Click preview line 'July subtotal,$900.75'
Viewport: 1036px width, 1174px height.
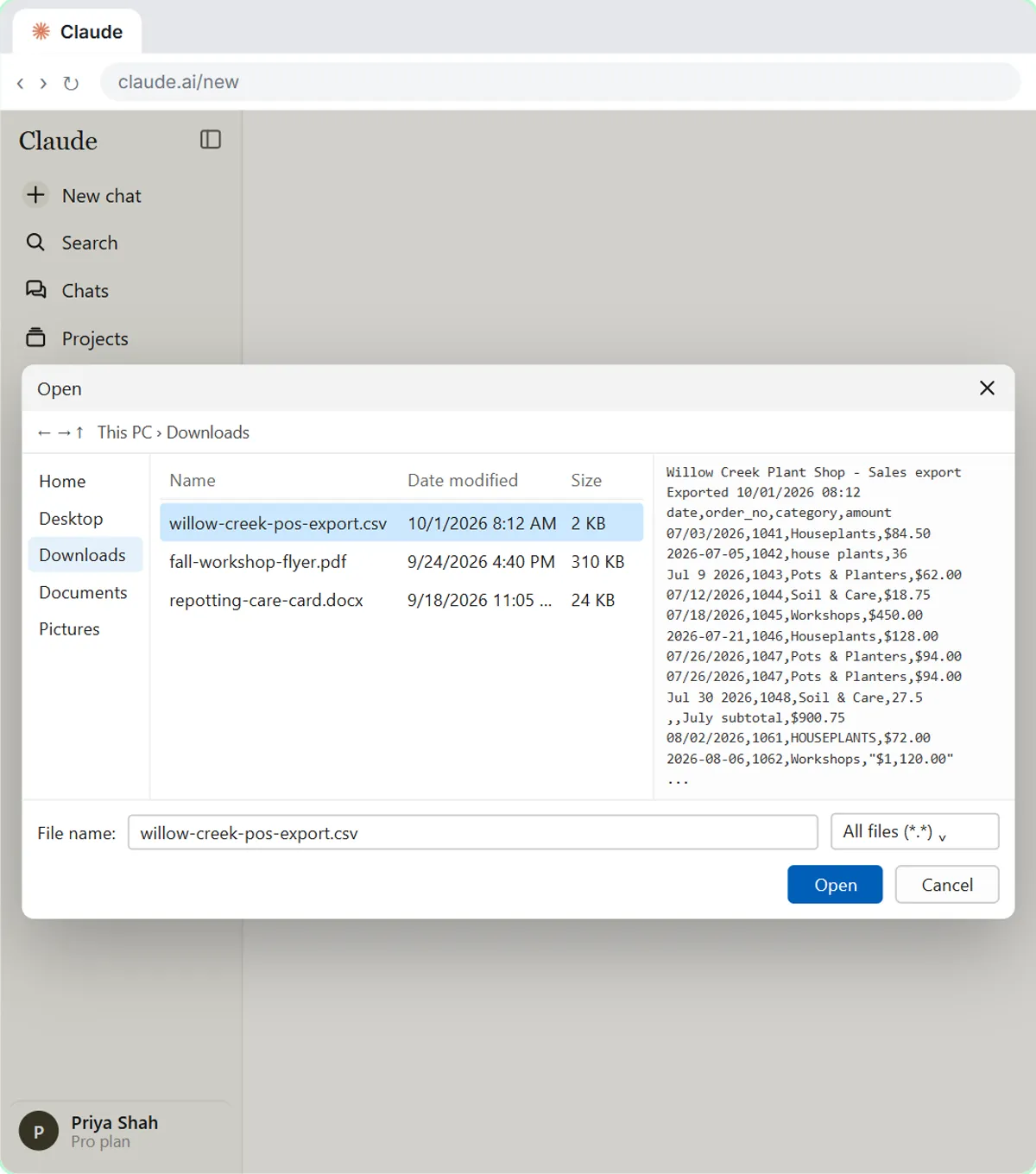(755, 718)
